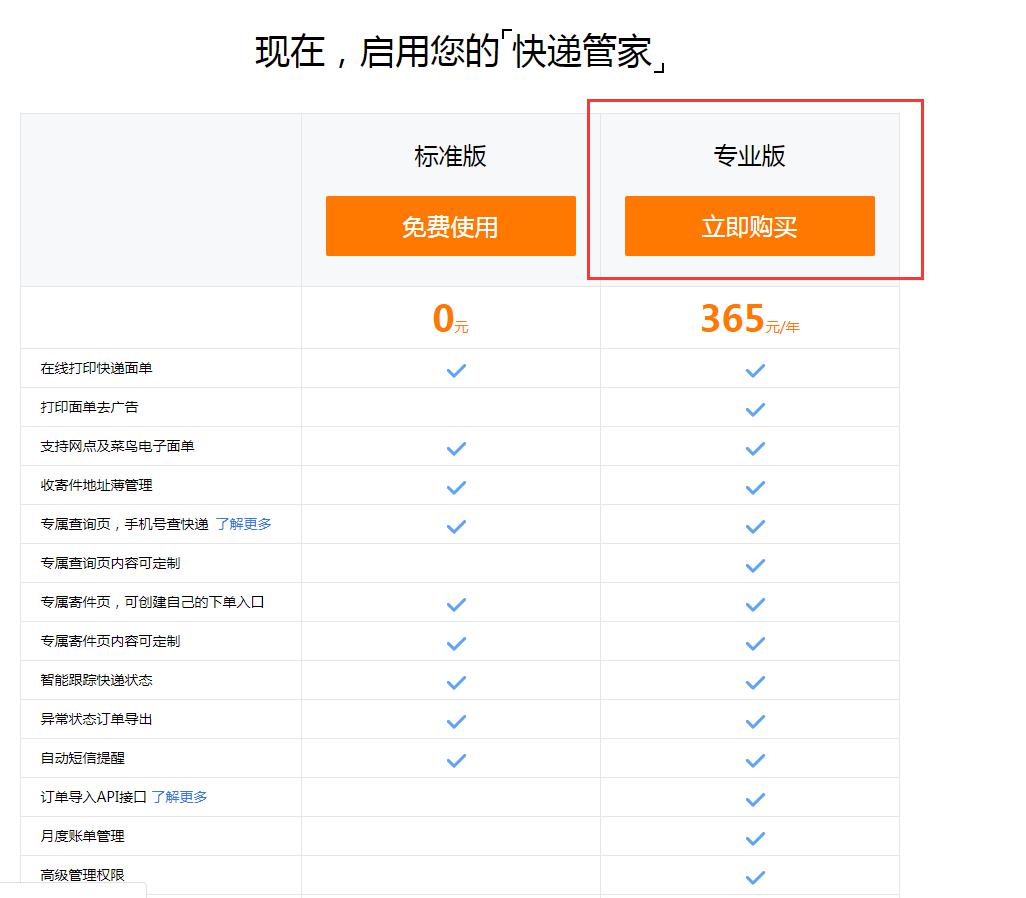This screenshot has width=1026, height=898.
Task: Click 标准版 checkmark for 在线打印快递面单
Action: click(x=456, y=370)
